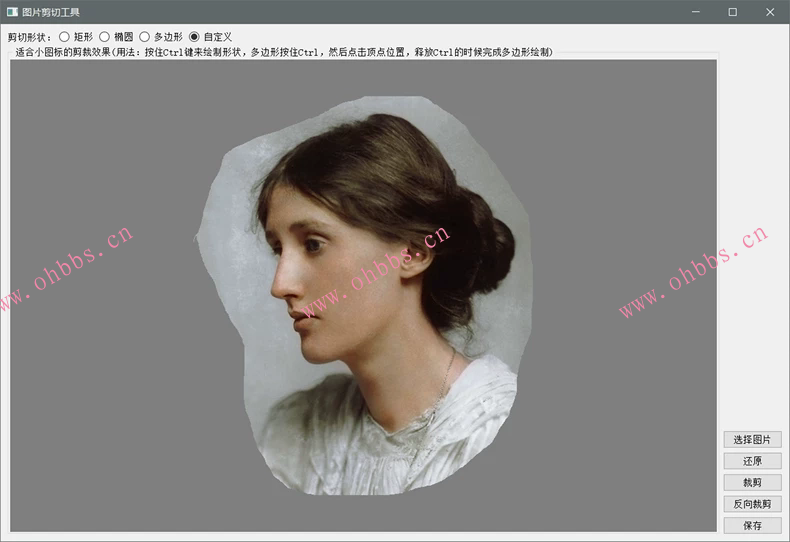Click the 剪切形状 label

pos(29,37)
